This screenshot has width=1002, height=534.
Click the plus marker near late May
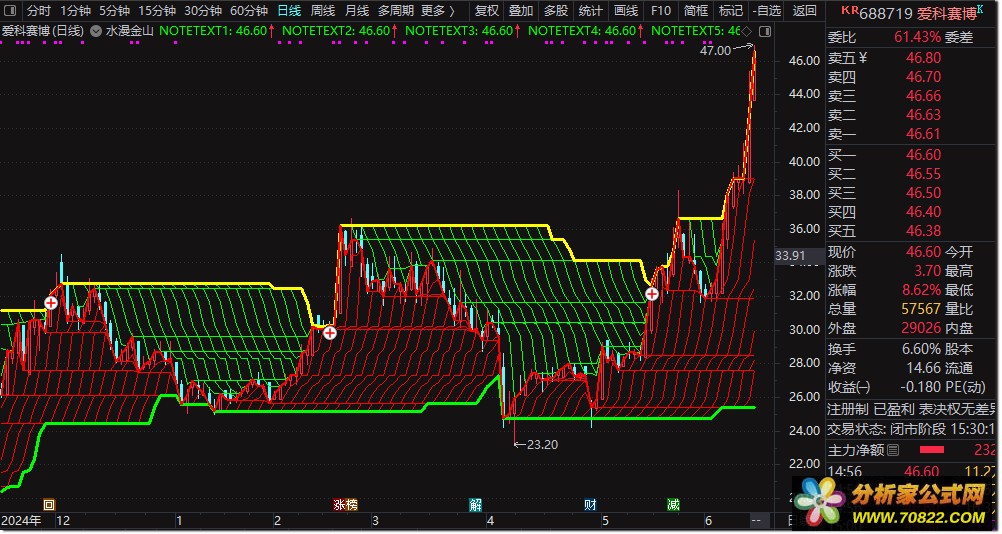click(x=652, y=294)
